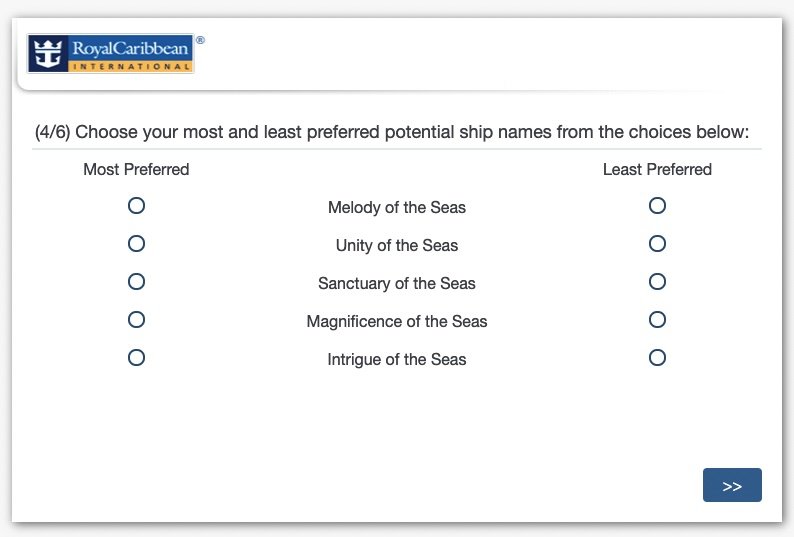The width and height of the screenshot is (794, 537).
Task: Click the Magnificence of the Seas label
Action: click(397, 322)
